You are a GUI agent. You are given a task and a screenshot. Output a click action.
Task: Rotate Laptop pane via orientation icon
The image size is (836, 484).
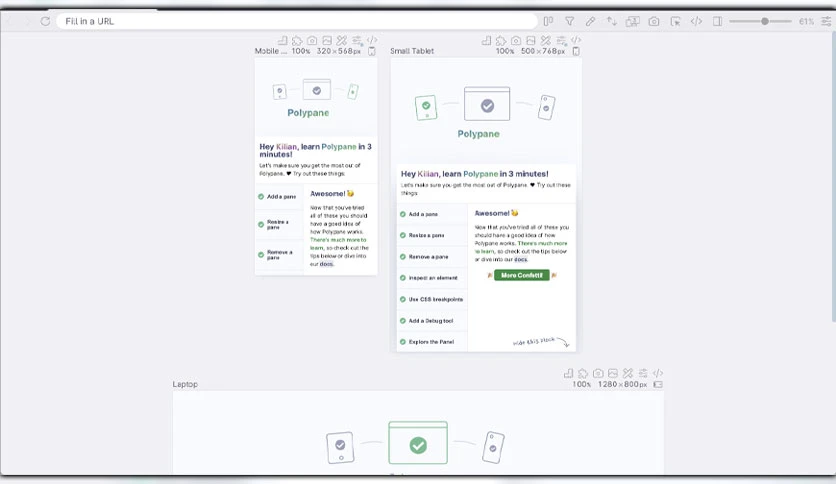tap(658, 384)
